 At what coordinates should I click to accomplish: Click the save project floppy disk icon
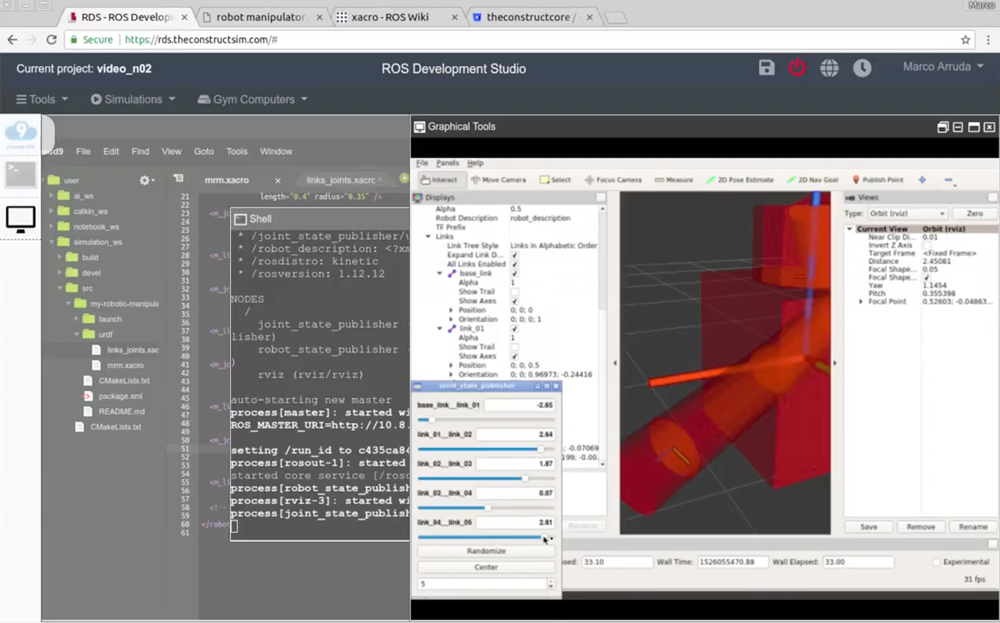pyautogui.click(x=766, y=68)
